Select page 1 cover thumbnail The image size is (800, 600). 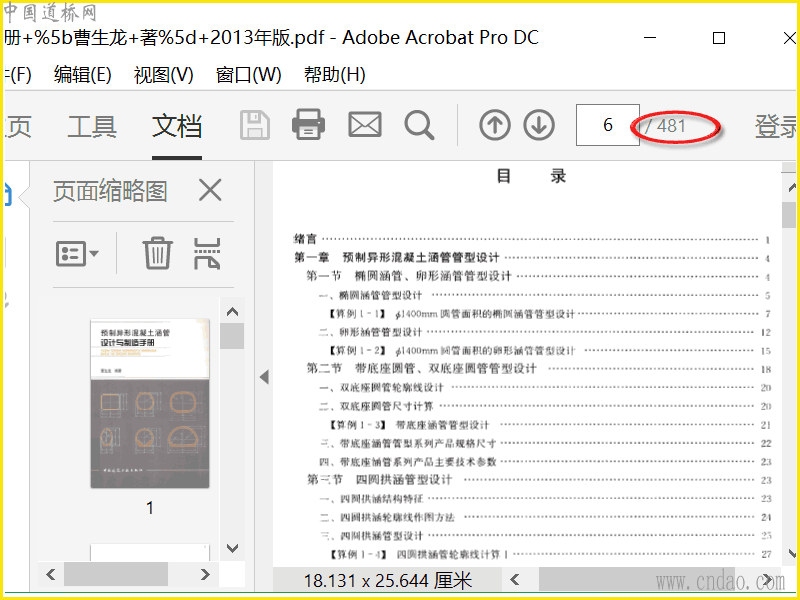pyautogui.click(x=150, y=404)
